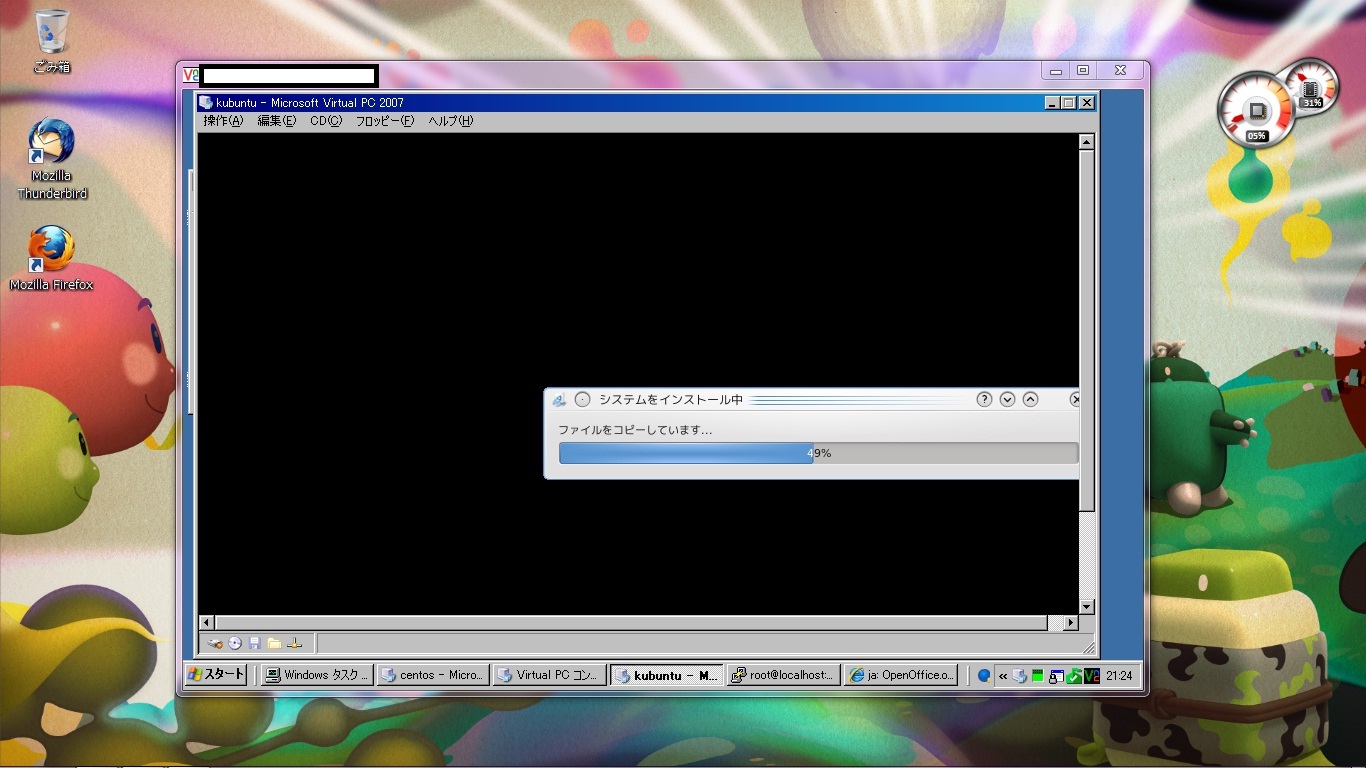Click the VNC server icon in the system tray

coord(1092,675)
